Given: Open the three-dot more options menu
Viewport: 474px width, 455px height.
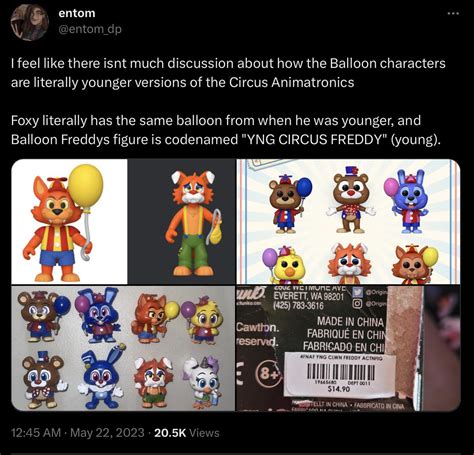Looking at the screenshot, I should (x=453, y=14).
